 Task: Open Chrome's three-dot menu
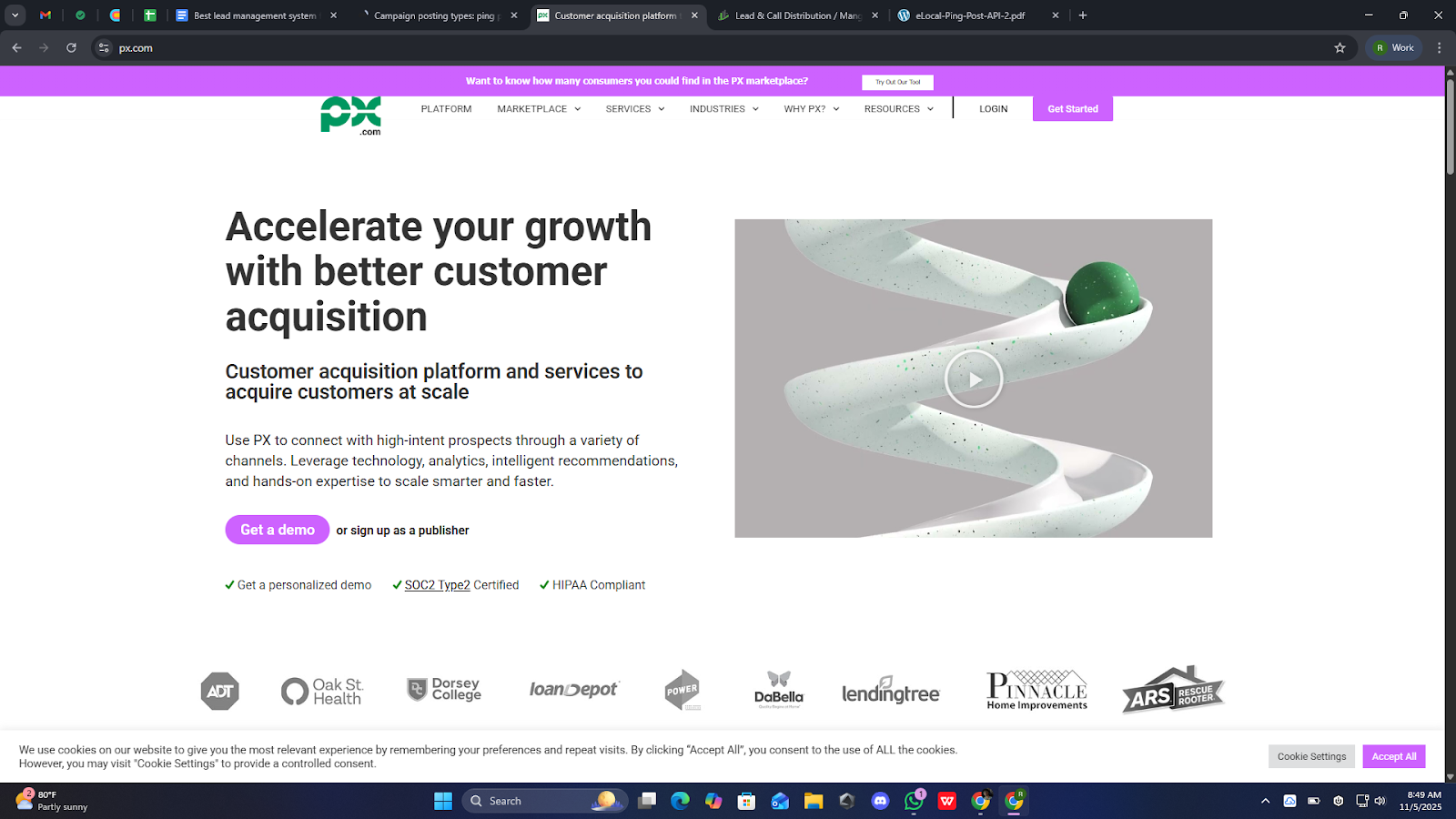tap(1439, 48)
